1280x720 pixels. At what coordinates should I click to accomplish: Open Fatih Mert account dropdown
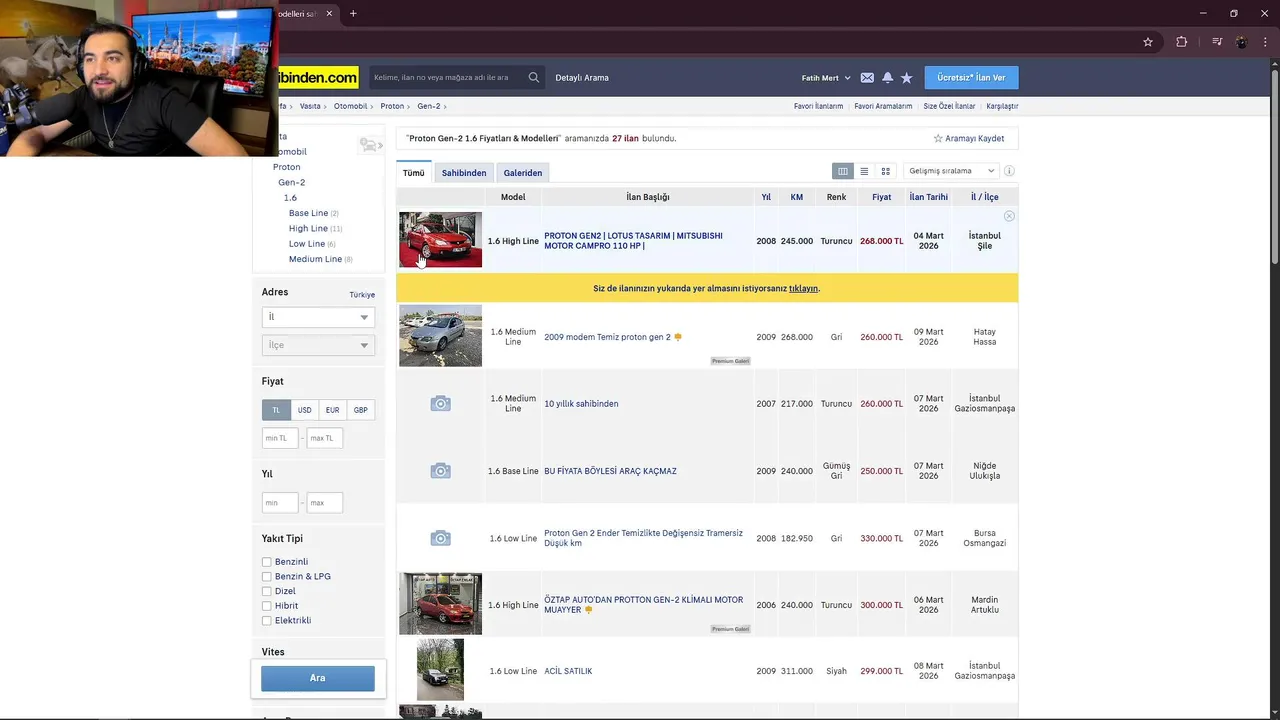[826, 77]
